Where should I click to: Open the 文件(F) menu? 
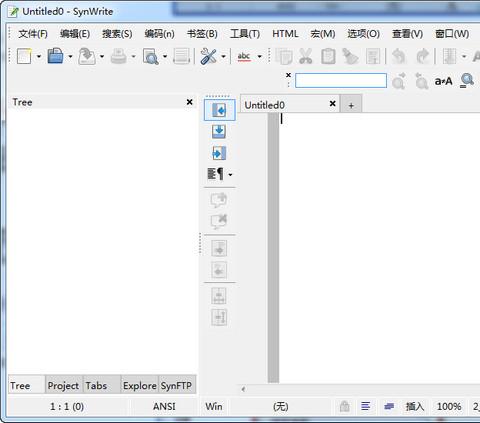[x=33, y=34]
